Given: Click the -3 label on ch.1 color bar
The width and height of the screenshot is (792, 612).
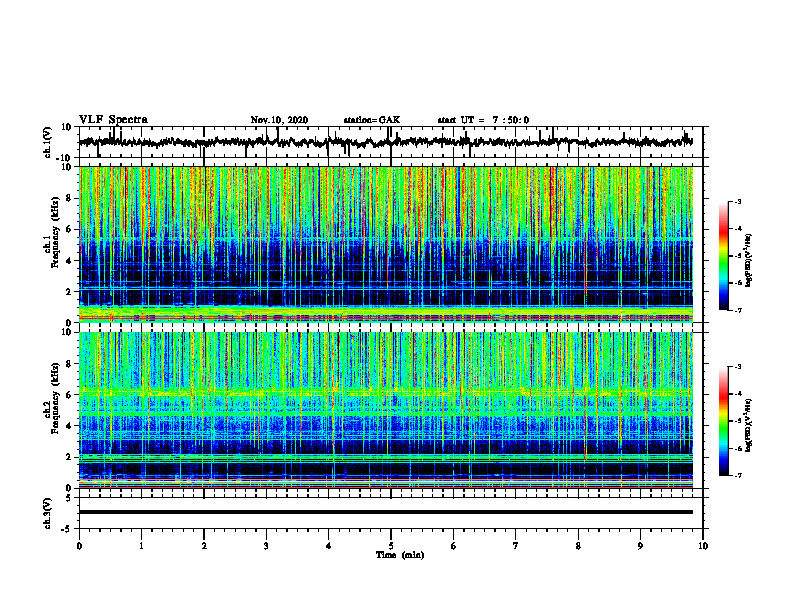Looking at the screenshot, I should (x=738, y=201).
